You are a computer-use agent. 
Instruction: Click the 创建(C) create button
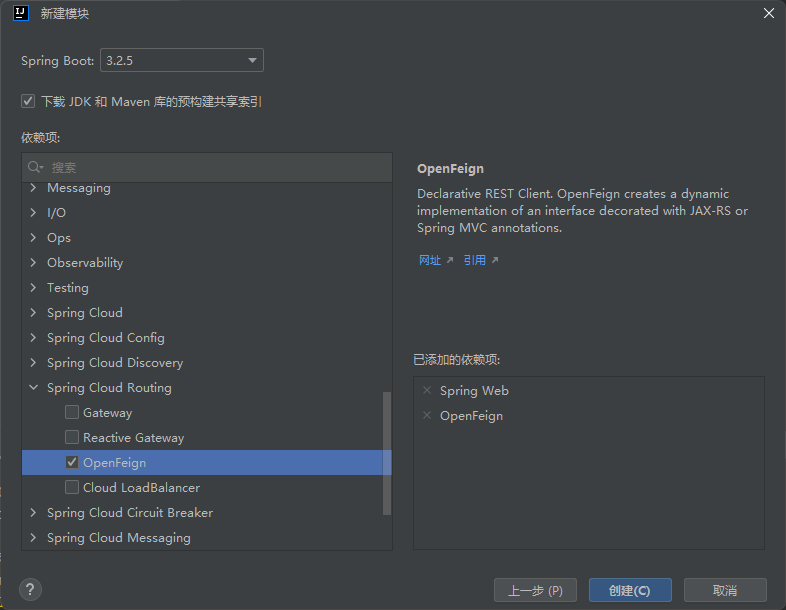pyautogui.click(x=630, y=590)
